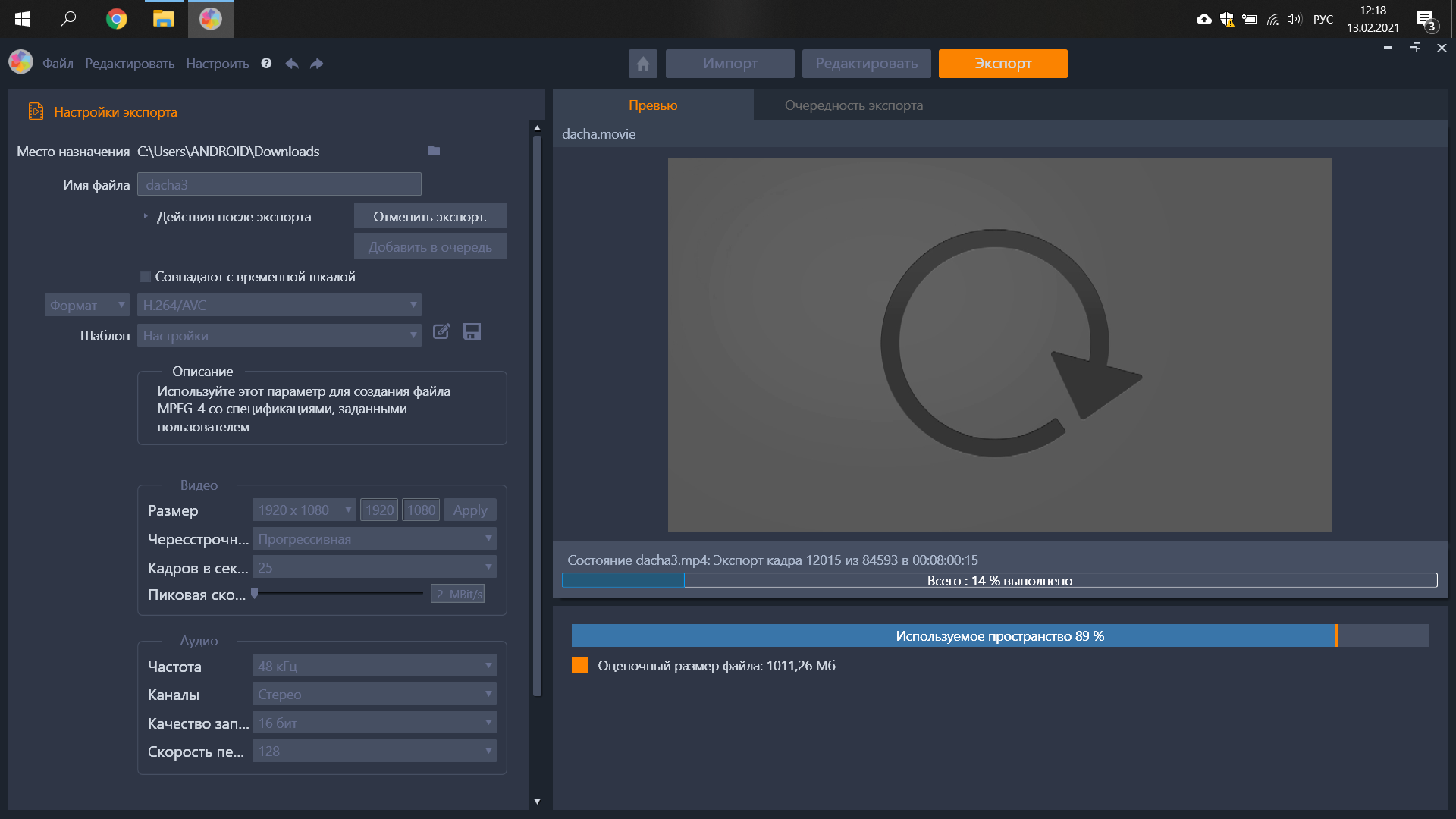Expand 'Действия после экспорта' section

[x=146, y=216]
